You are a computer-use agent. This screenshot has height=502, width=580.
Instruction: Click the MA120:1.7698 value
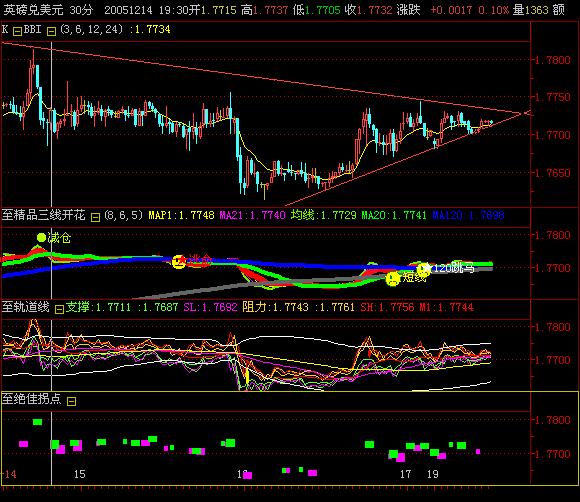(468, 215)
